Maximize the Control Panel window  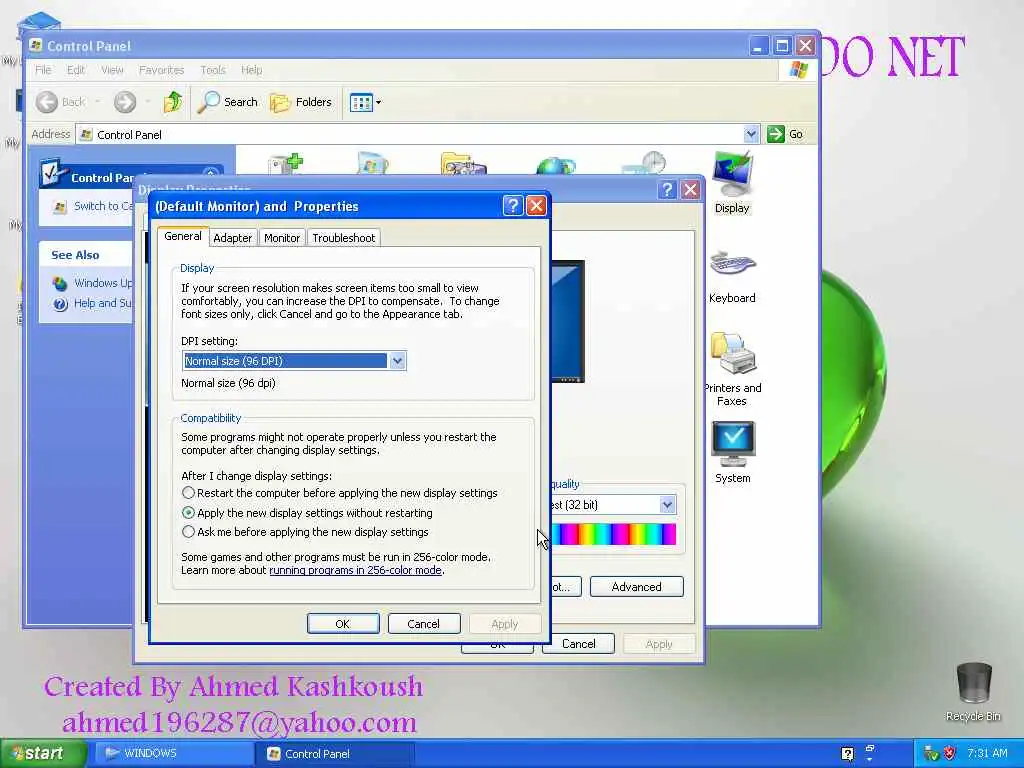click(782, 46)
